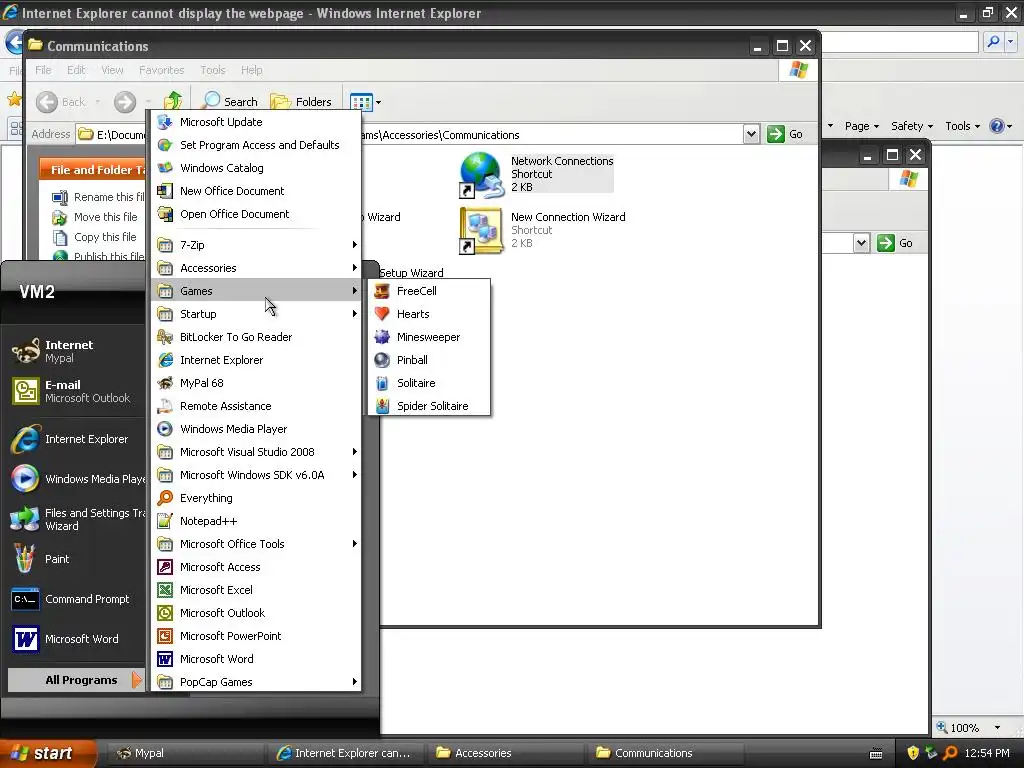This screenshot has height=768, width=1024.
Task: Open Network Connections shortcut in Communications window
Action: 537,174
